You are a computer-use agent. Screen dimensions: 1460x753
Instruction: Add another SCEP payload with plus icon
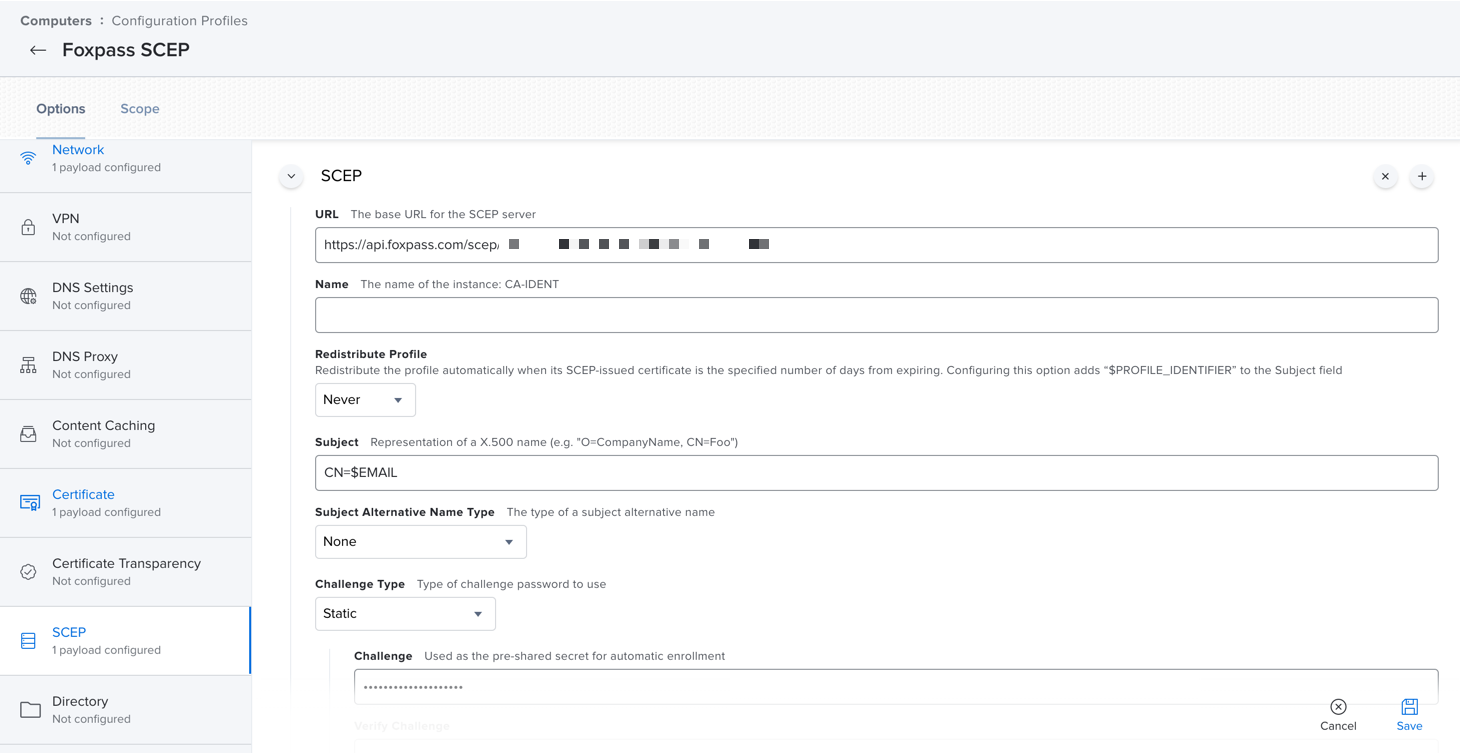tap(1422, 176)
